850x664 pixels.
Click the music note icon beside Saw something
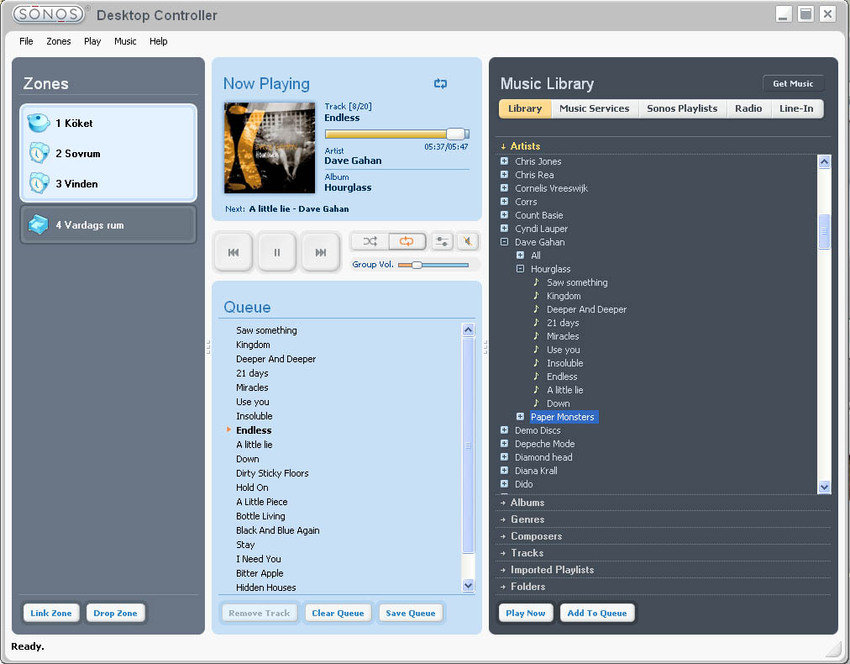click(536, 282)
